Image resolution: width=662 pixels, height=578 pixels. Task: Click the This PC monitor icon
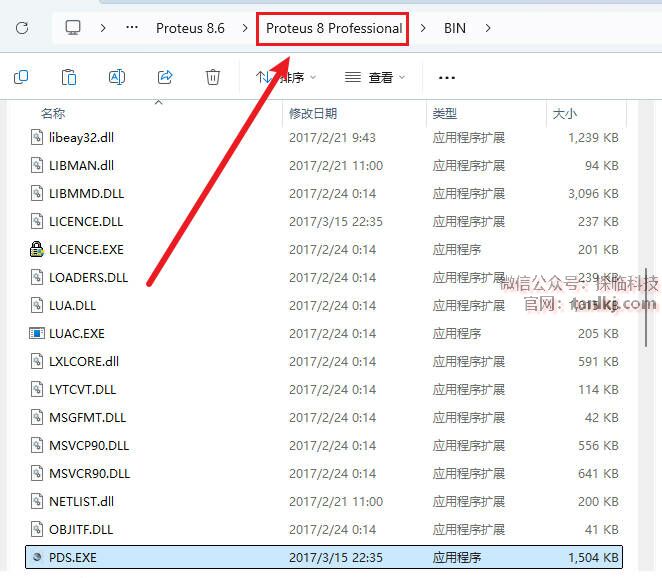coord(73,28)
